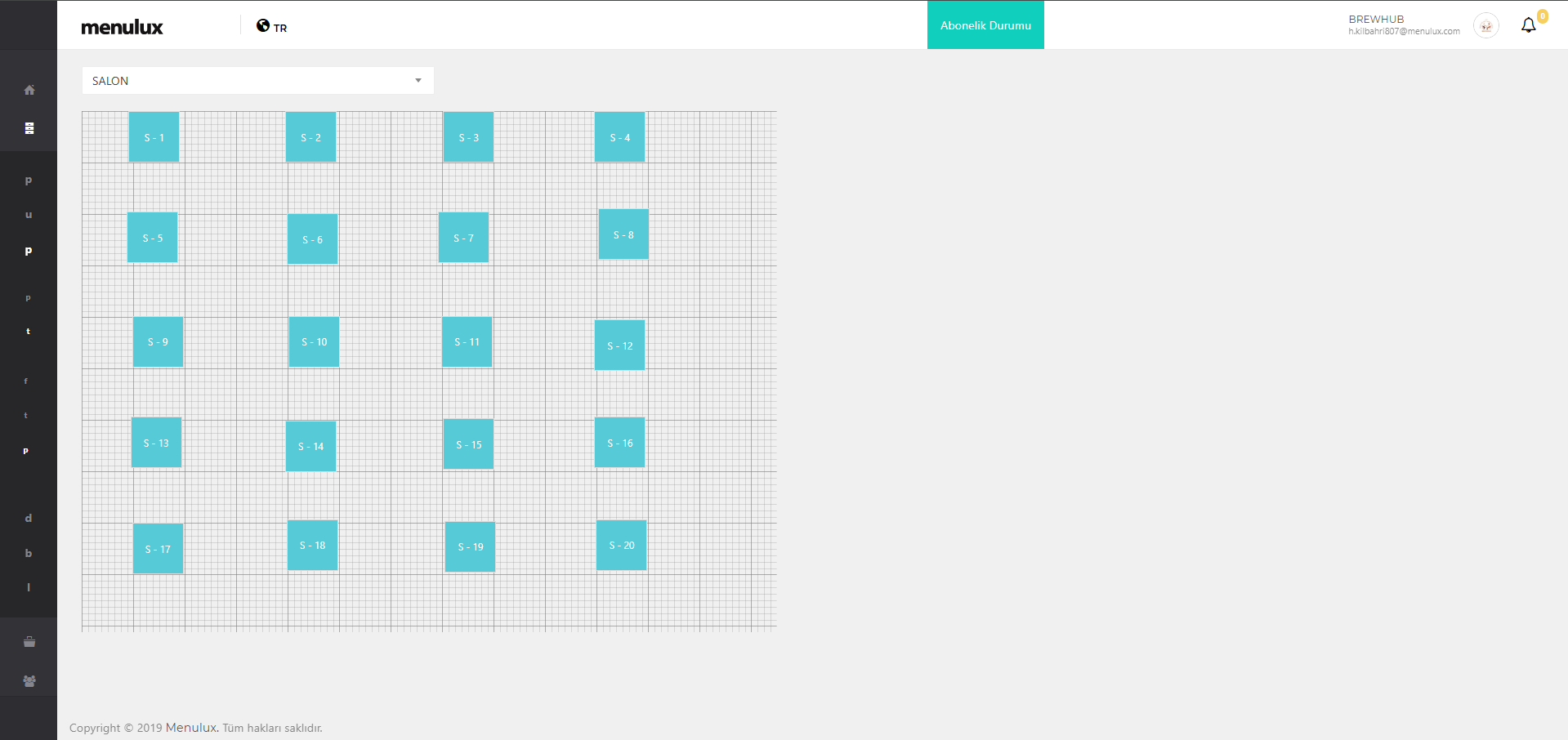Click the sidebar item labeled d

[x=29, y=518]
